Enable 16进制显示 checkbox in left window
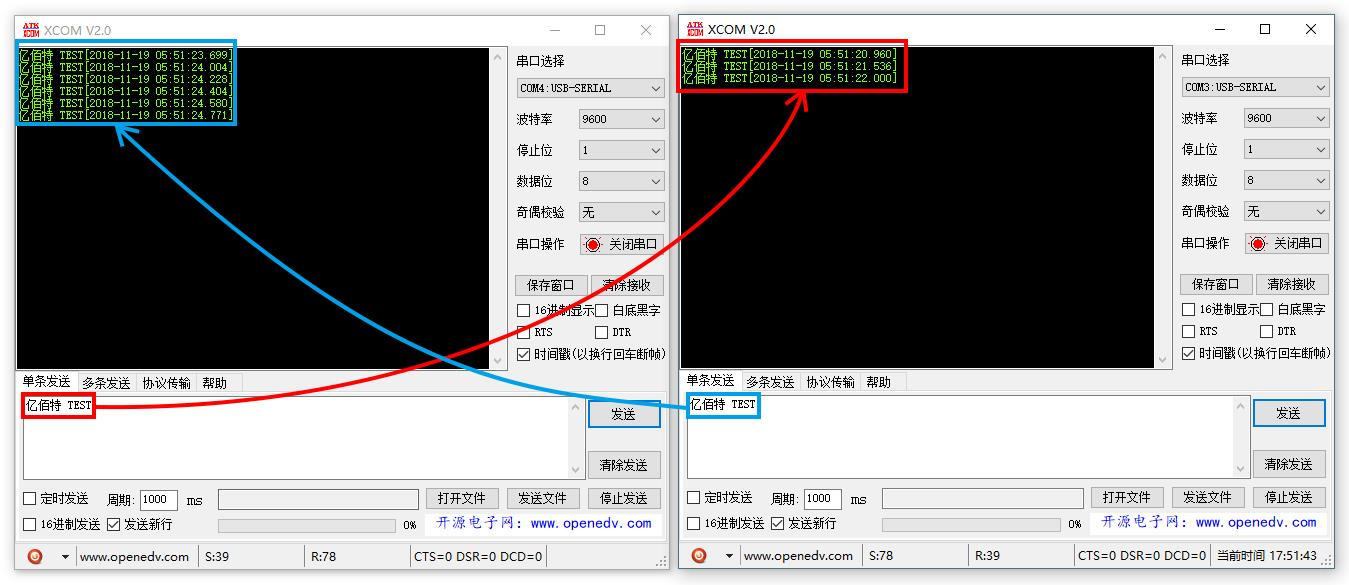 tap(524, 310)
